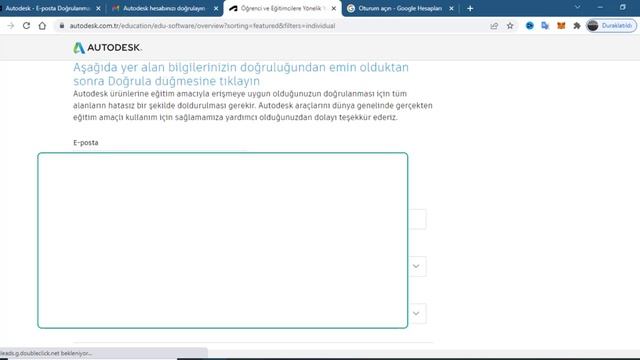
Task: Reload the current page
Action: point(26,26)
